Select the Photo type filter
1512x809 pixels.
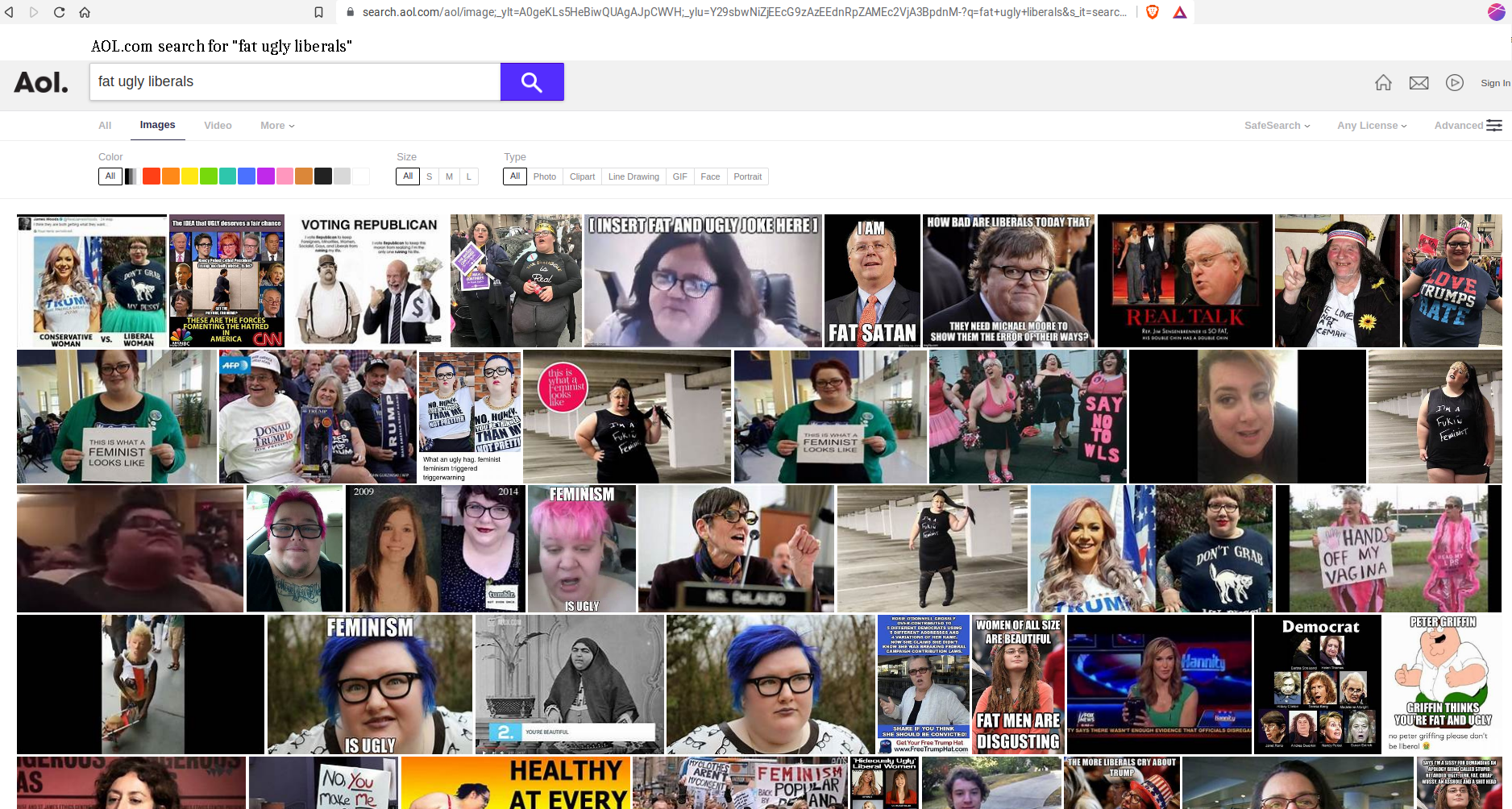pyautogui.click(x=544, y=176)
